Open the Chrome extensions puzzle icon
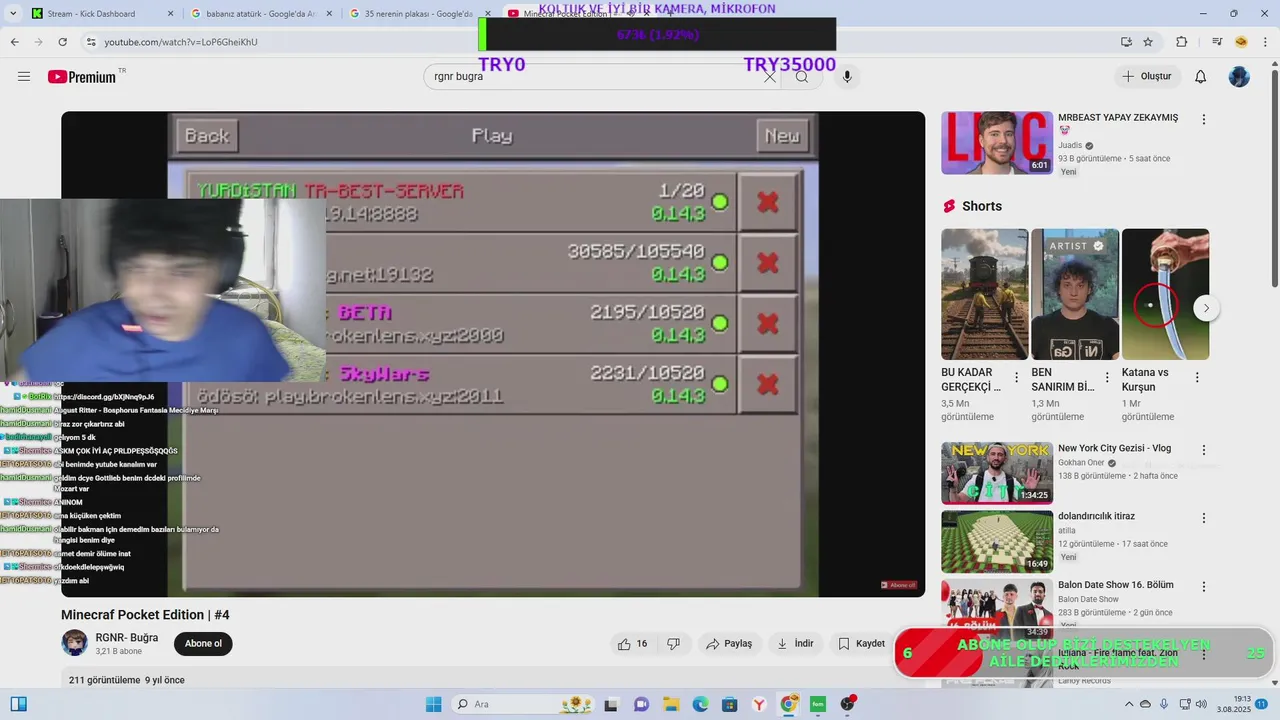Screen dimensions: 1280x720 [1182, 42]
